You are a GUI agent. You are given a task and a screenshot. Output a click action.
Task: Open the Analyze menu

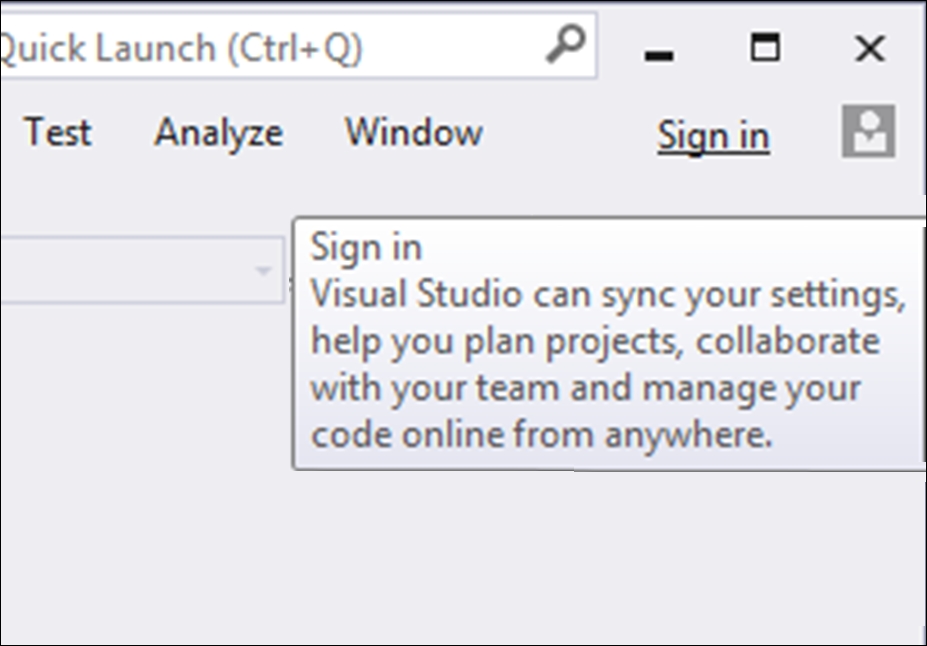[219, 133]
